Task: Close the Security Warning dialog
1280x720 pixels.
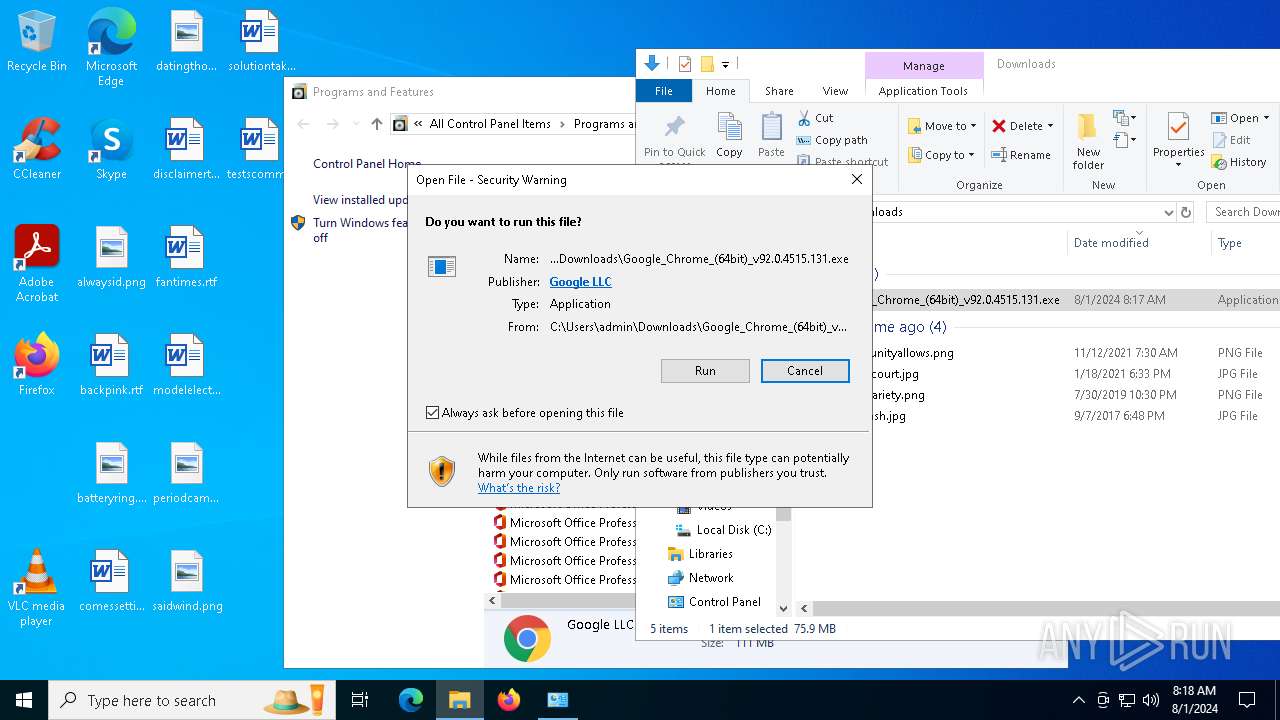Action: point(856,180)
